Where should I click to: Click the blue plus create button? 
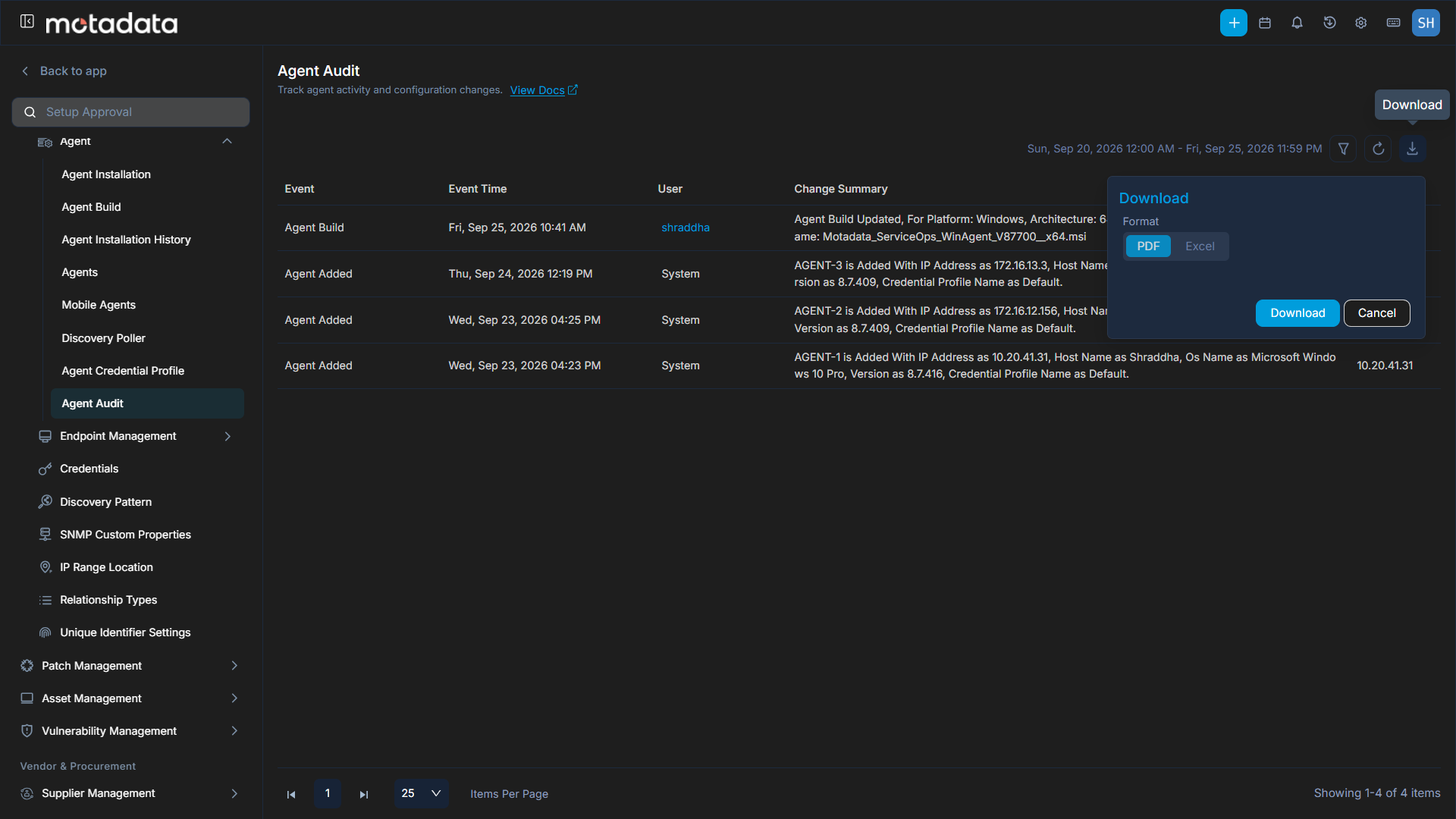(1234, 23)
